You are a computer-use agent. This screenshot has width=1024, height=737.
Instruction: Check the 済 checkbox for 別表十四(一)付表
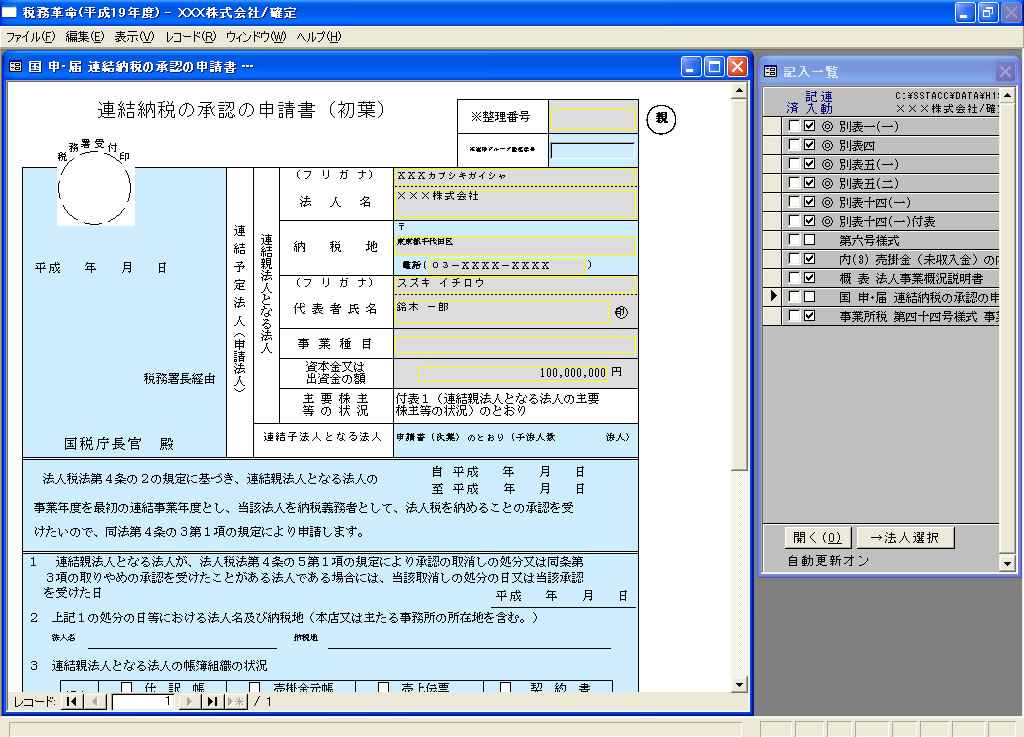tap(794, 221)
